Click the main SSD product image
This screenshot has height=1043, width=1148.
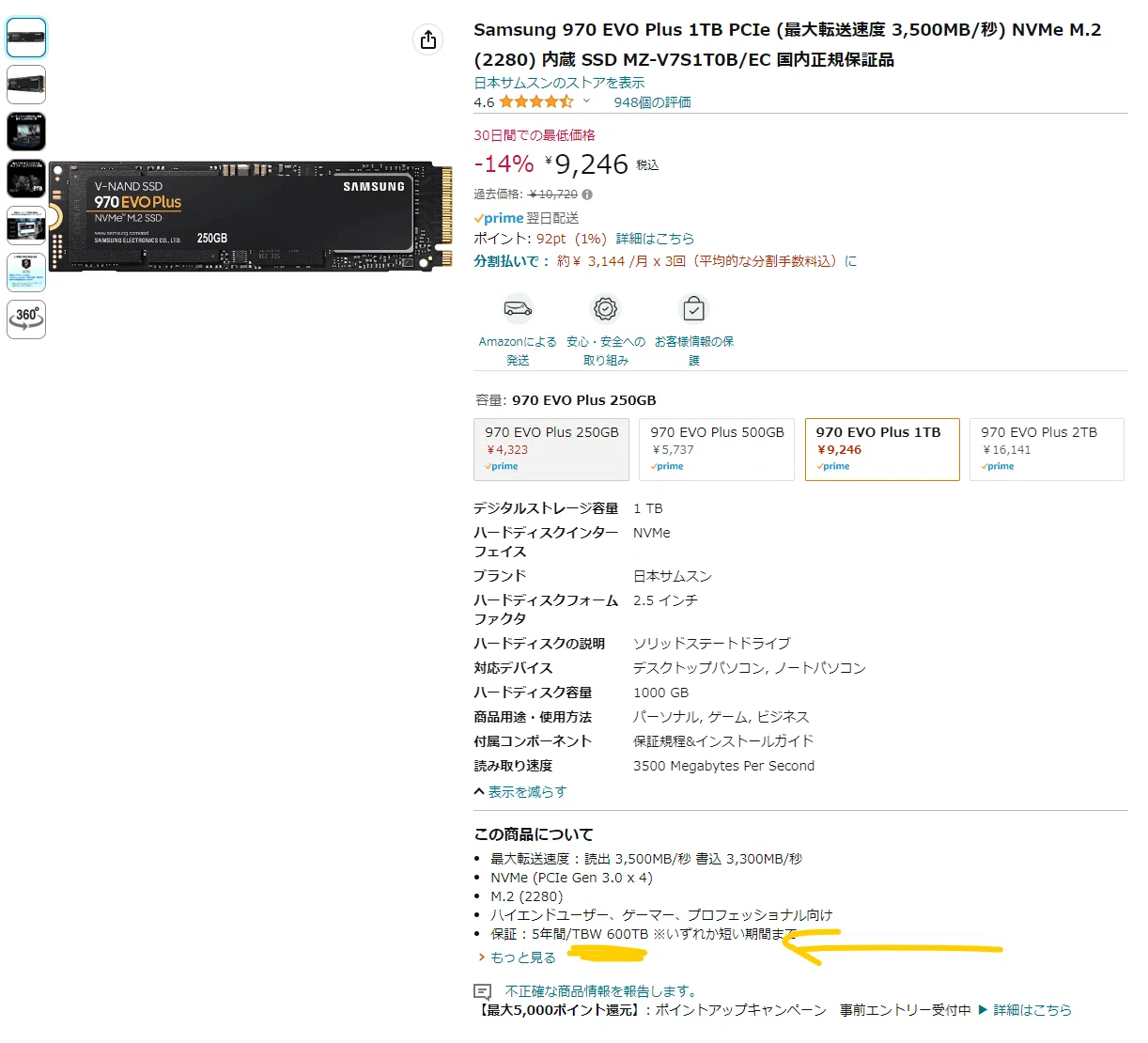250,216
